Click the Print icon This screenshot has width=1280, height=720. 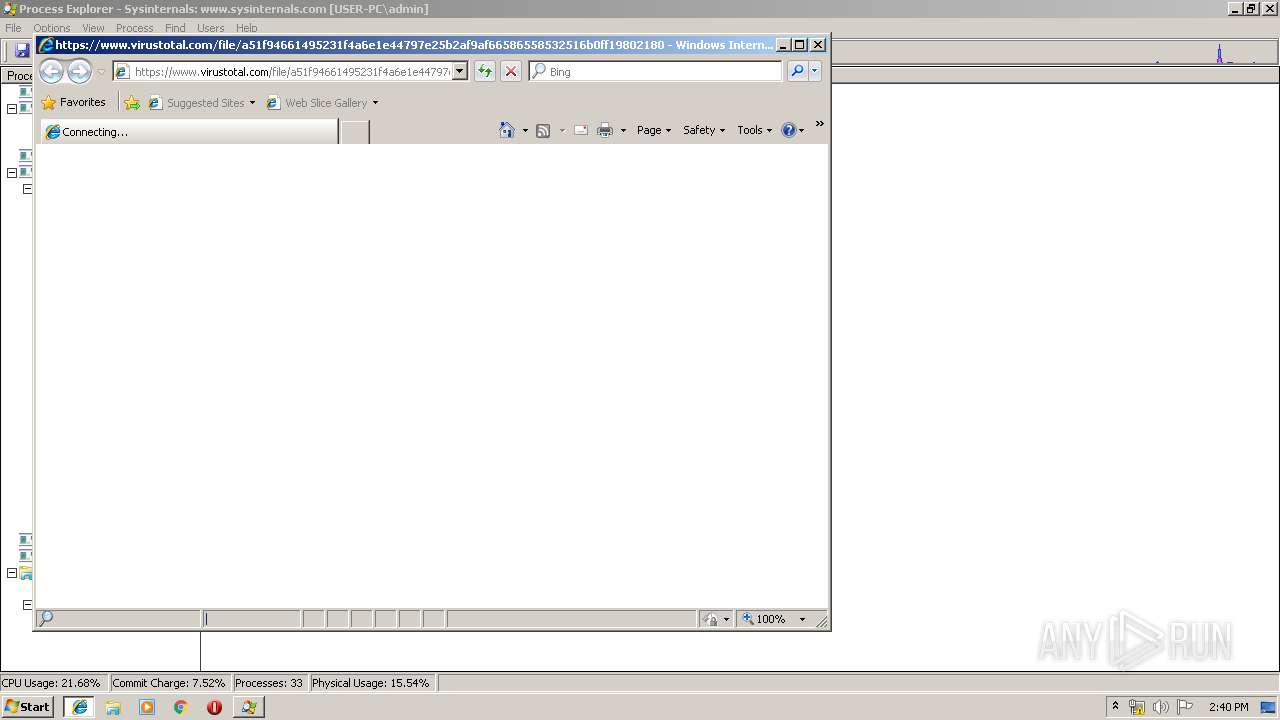pos(605,130)
